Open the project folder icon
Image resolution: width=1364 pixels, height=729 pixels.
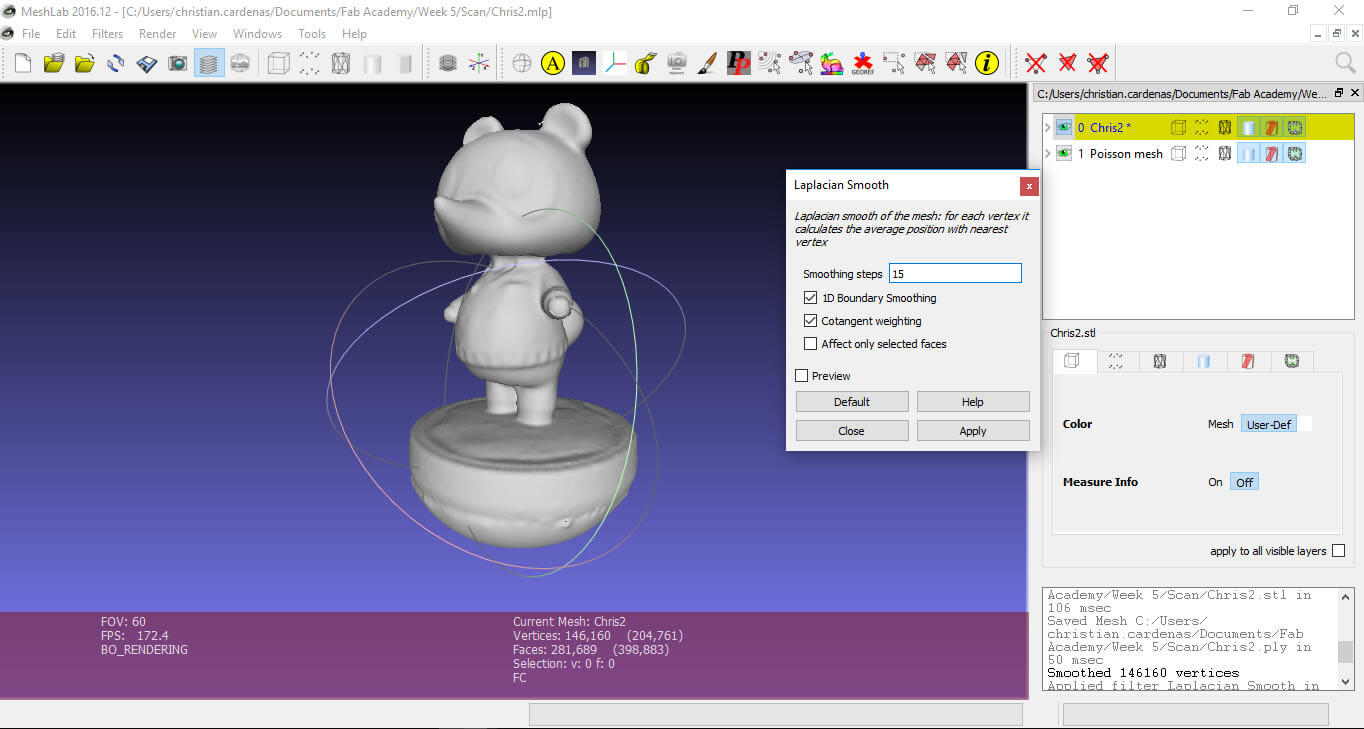coord(54,64)
